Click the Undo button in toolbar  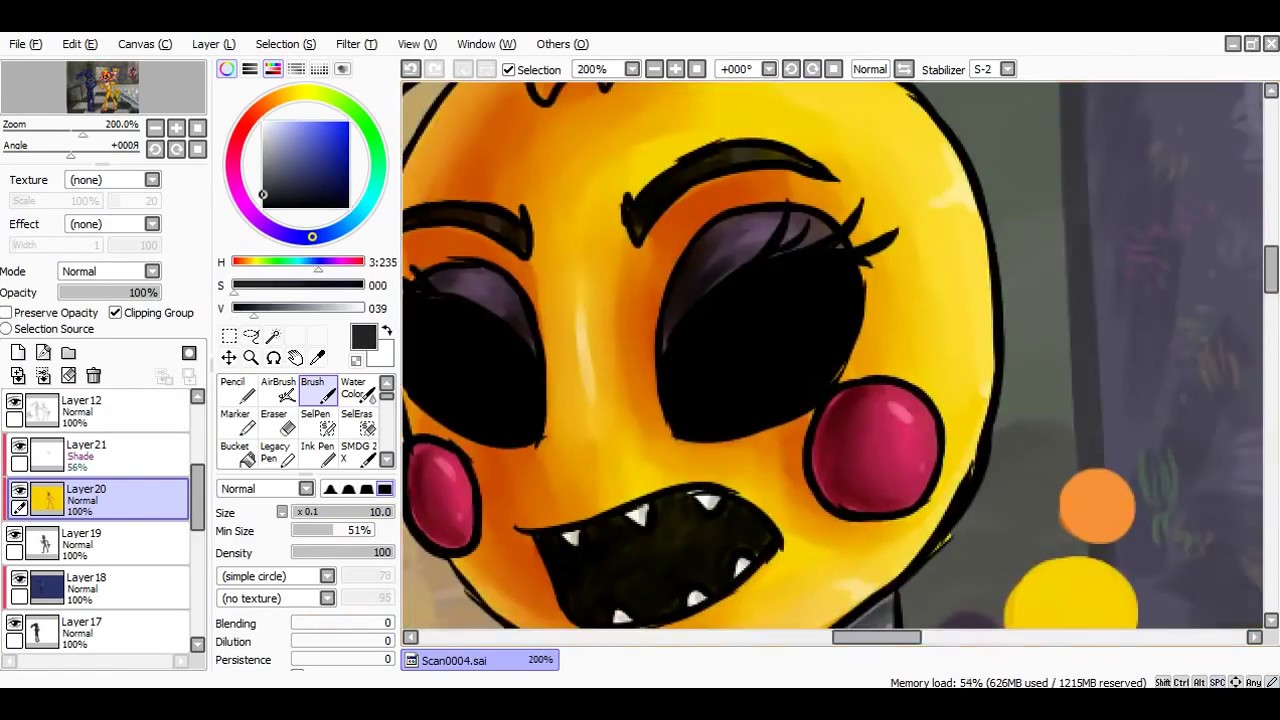410,69
